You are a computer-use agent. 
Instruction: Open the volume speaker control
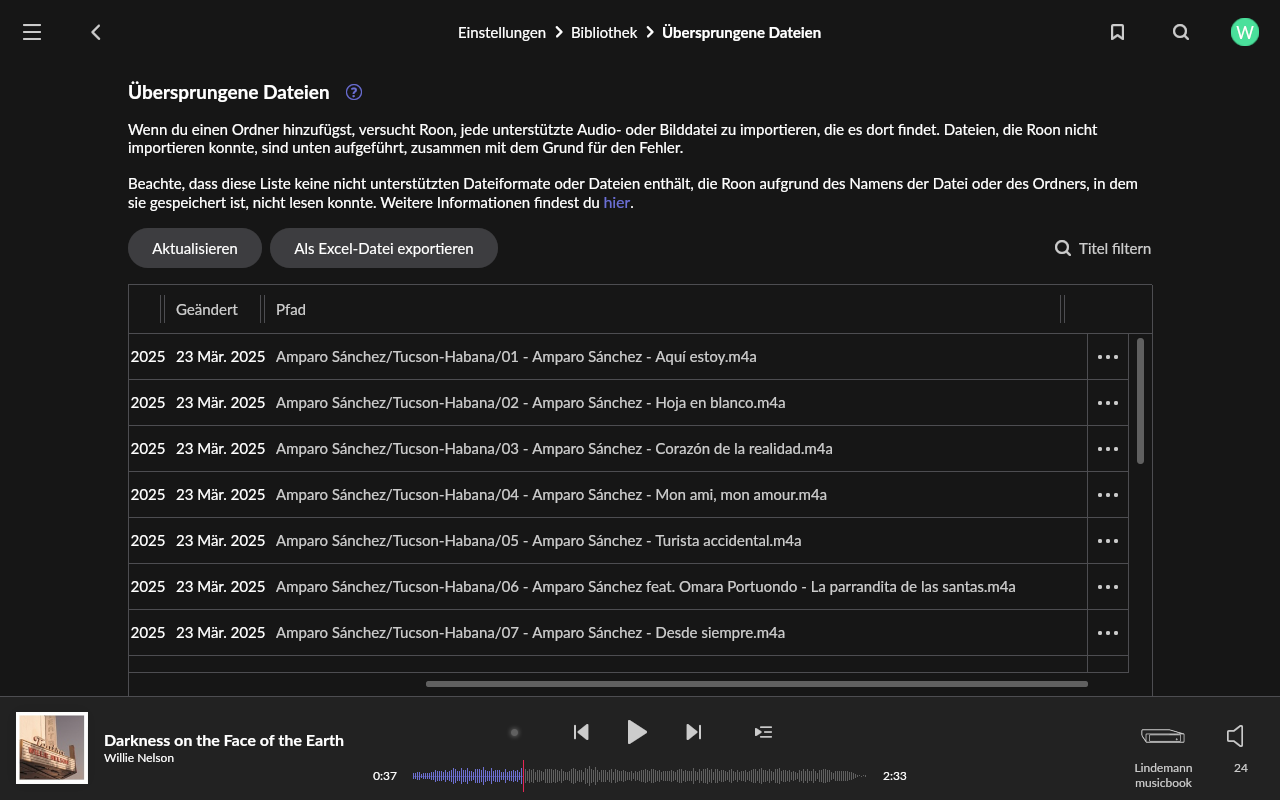pyautogui.click(x=1236, y=736)
